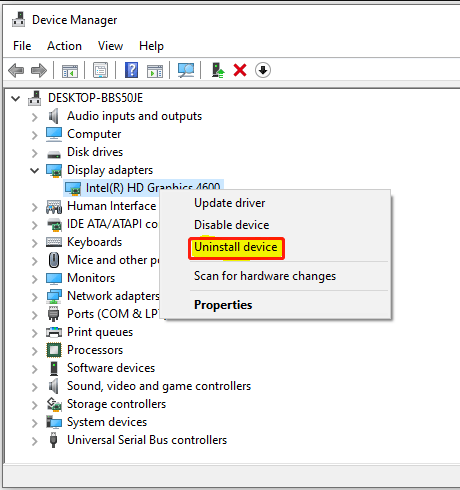
Task: Collapse the Display adapters category
Action: point(34,171)
